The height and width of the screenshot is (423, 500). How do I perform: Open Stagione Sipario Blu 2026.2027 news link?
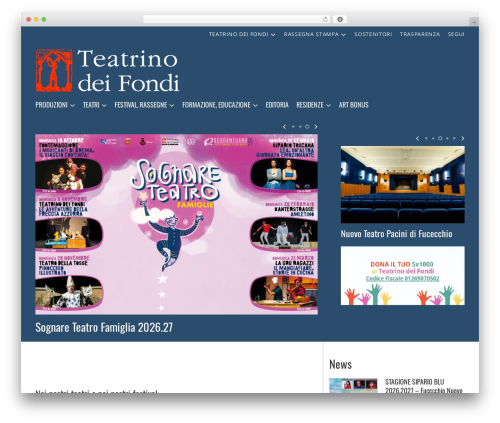click(424, 386)
